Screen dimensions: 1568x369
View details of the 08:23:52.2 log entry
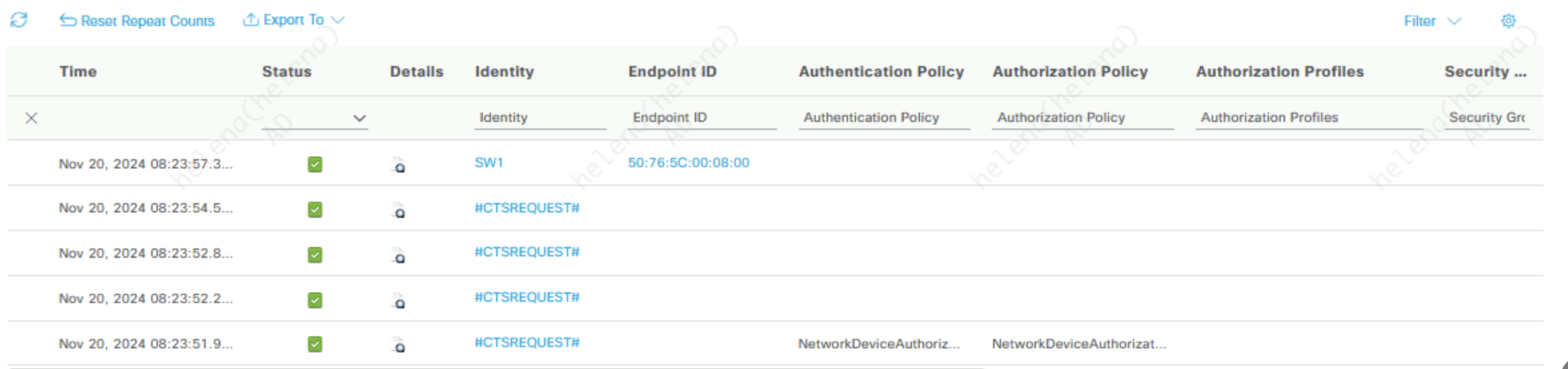[x=398, y=301]
